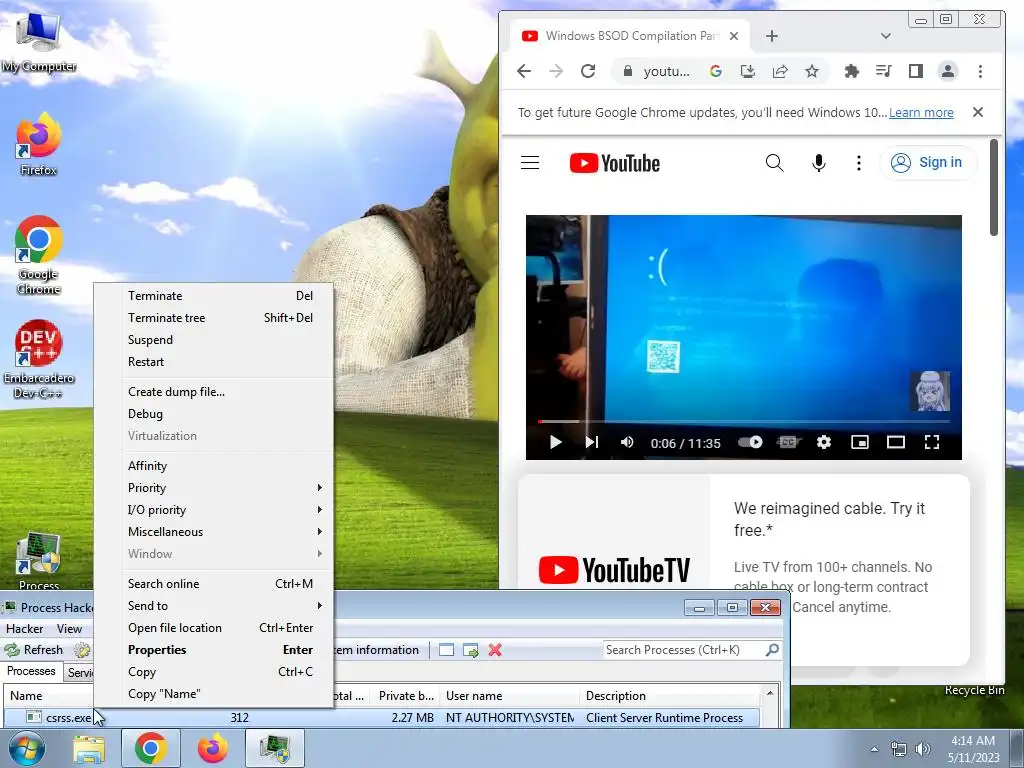Dismiss the Chrome updates infobar

pyautogui.click(x=978, y=112)
